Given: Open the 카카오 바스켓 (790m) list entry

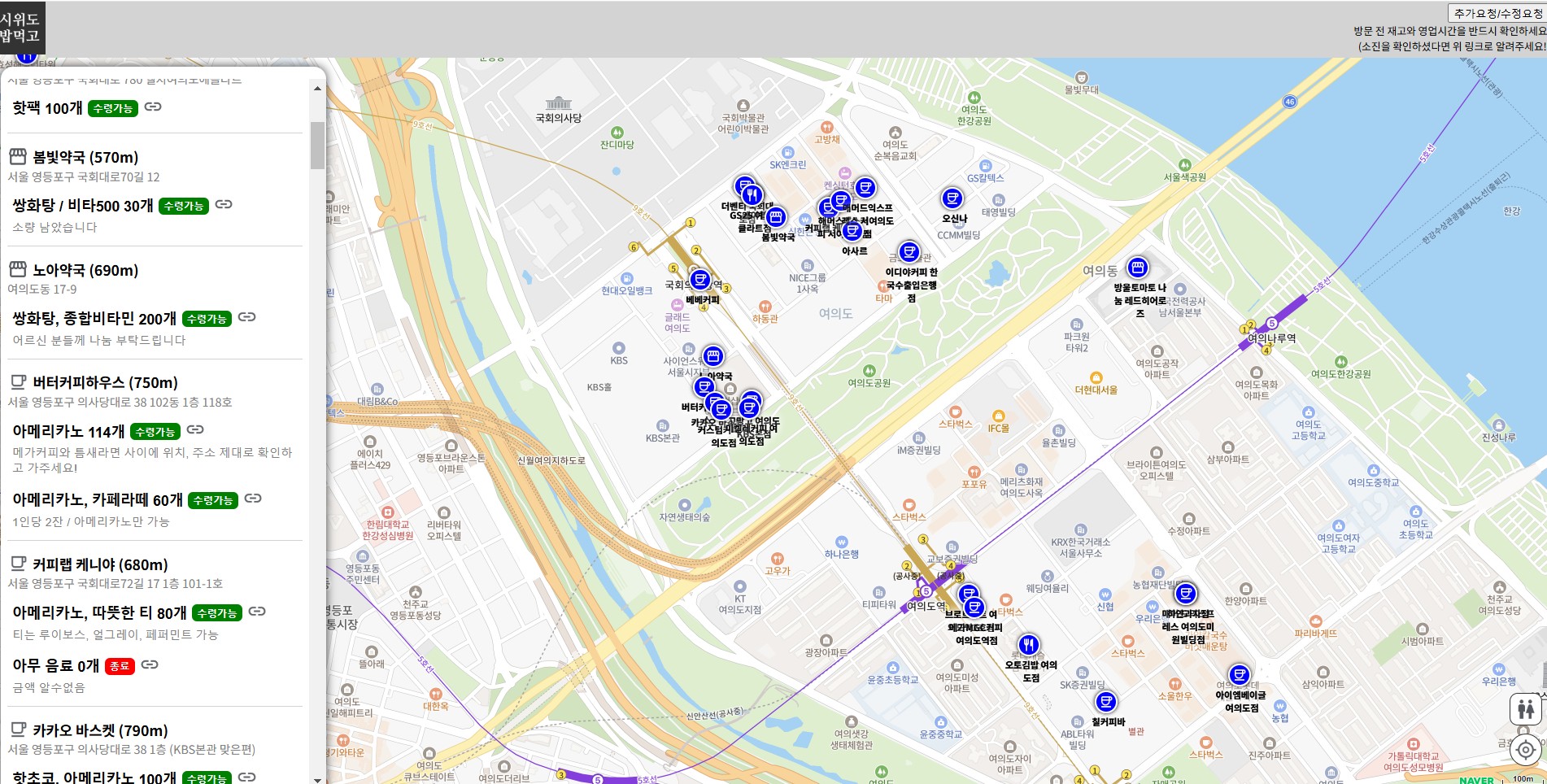Looking at the screenshot, I should point(100,730).
